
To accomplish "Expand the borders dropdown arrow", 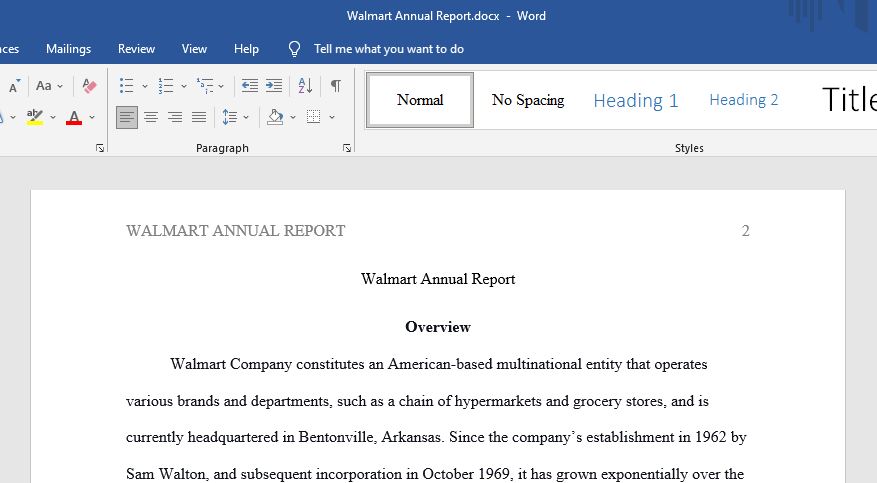I will 332,117.
